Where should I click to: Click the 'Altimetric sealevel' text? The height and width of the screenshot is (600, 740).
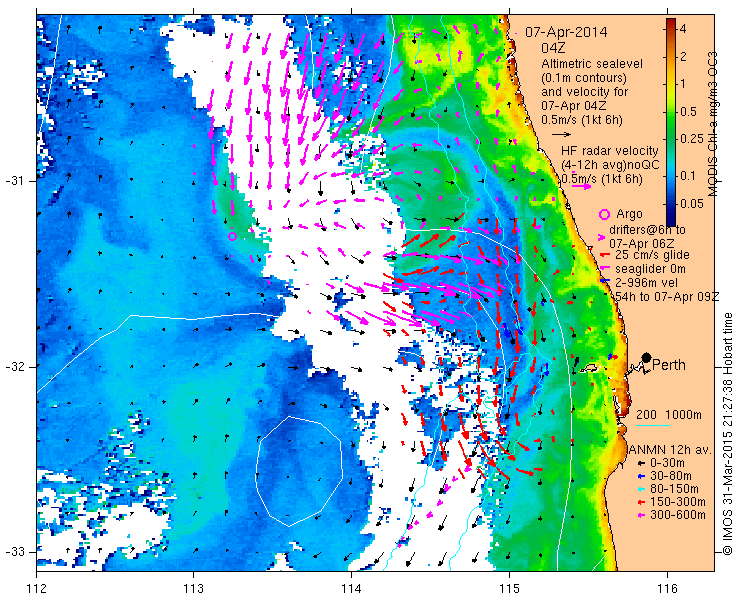(x=592, y=64)
